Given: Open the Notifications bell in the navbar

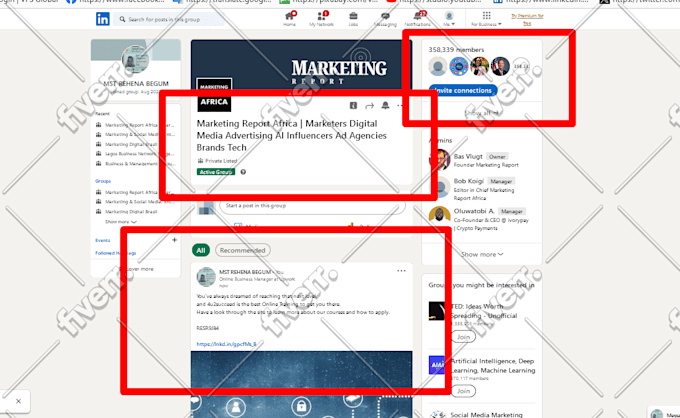Looking at the screenshot, I should point(418,18).
